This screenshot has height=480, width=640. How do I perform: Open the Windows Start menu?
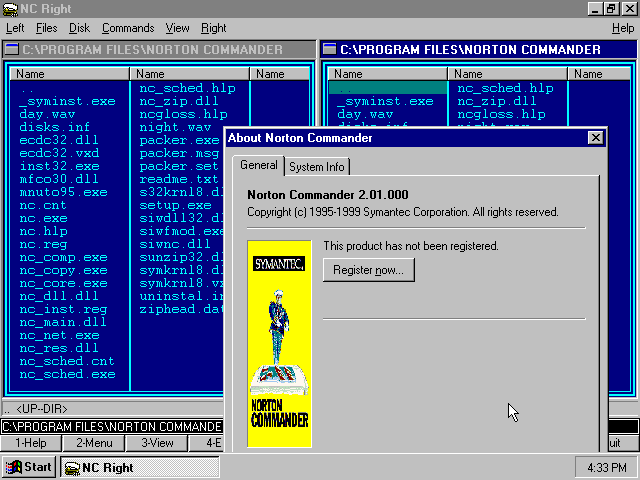pos(29,467)
